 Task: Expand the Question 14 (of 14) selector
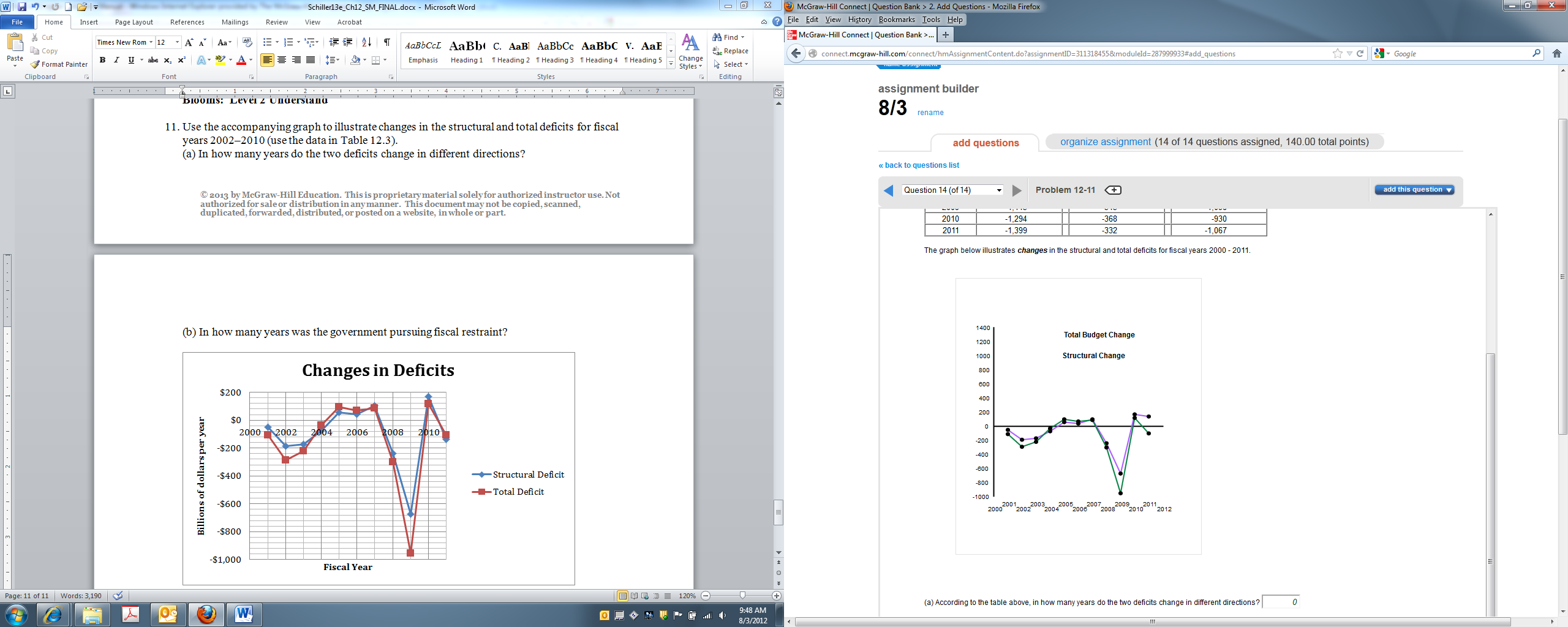(999, 190)
